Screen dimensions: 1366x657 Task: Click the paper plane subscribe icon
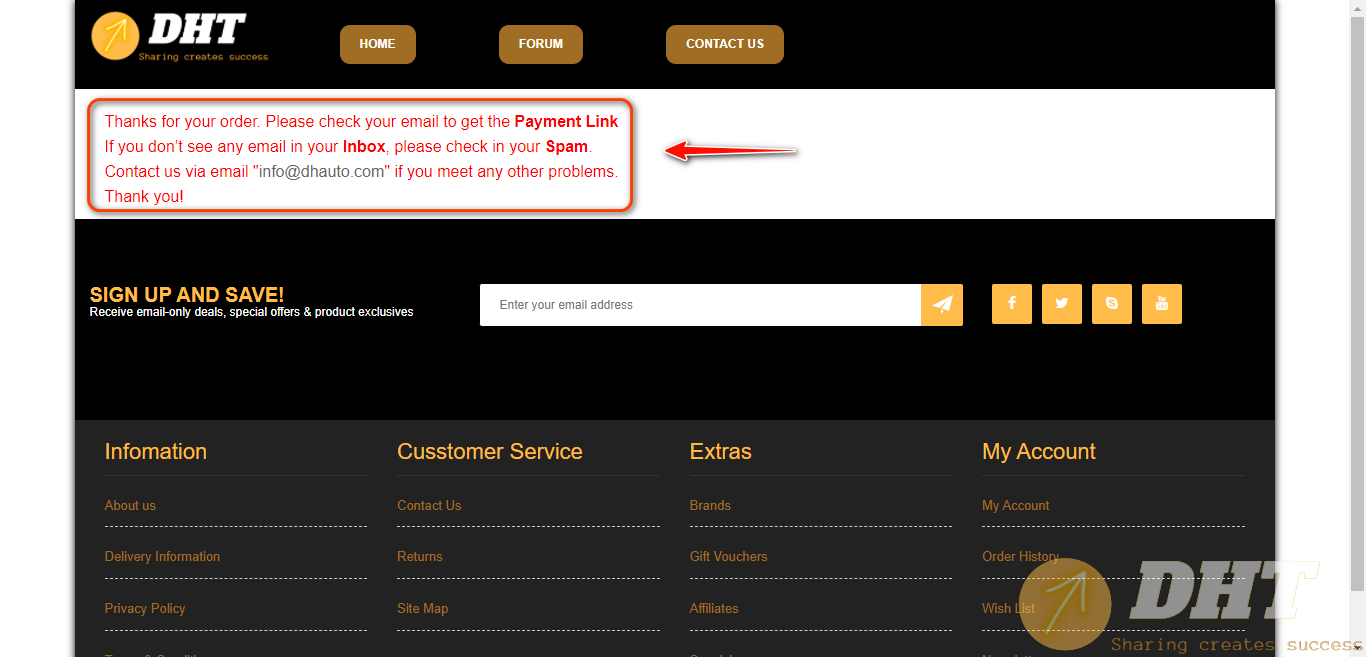942,305
